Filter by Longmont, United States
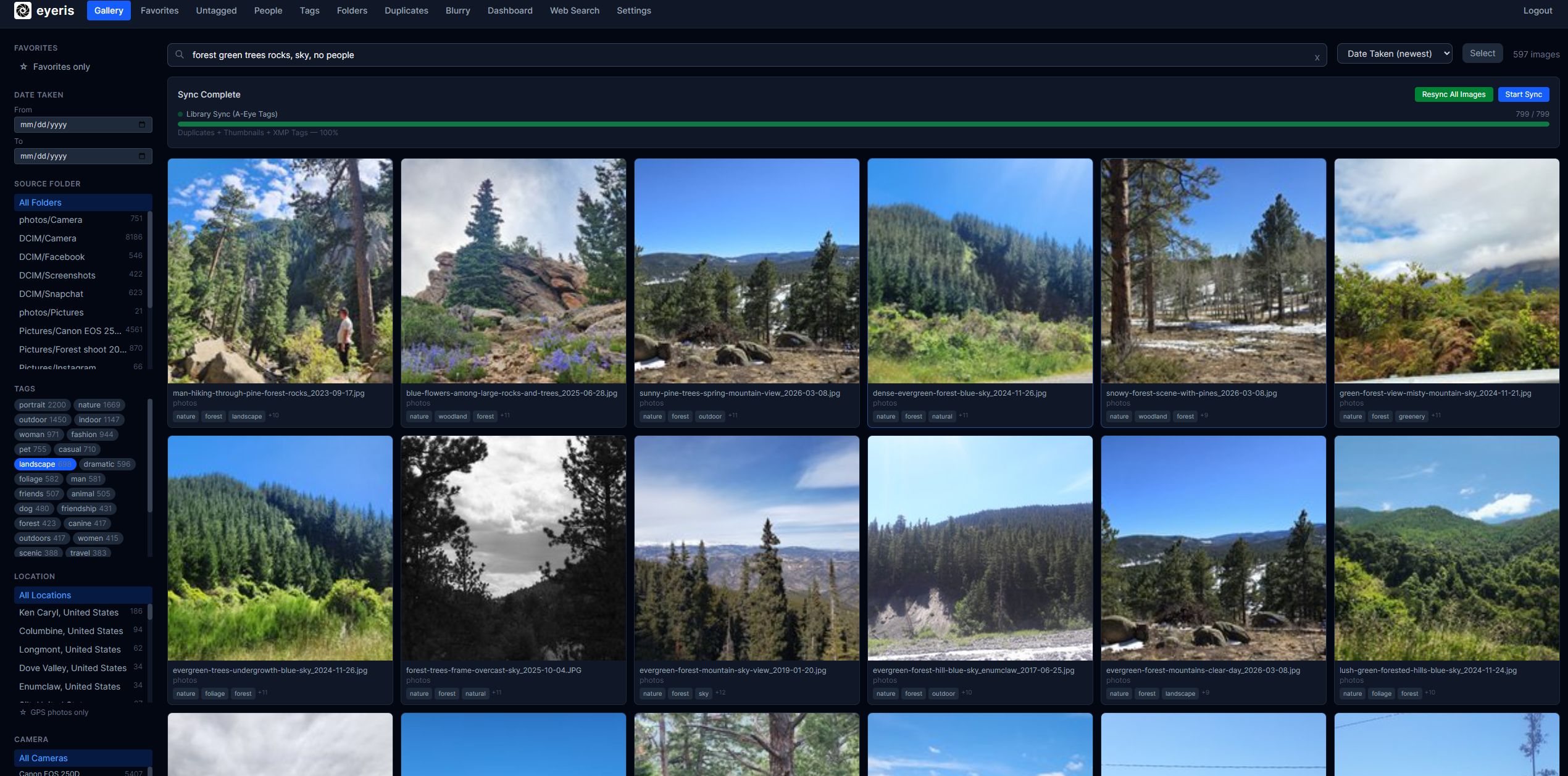1568x776 pixels. tap(80, 649)
